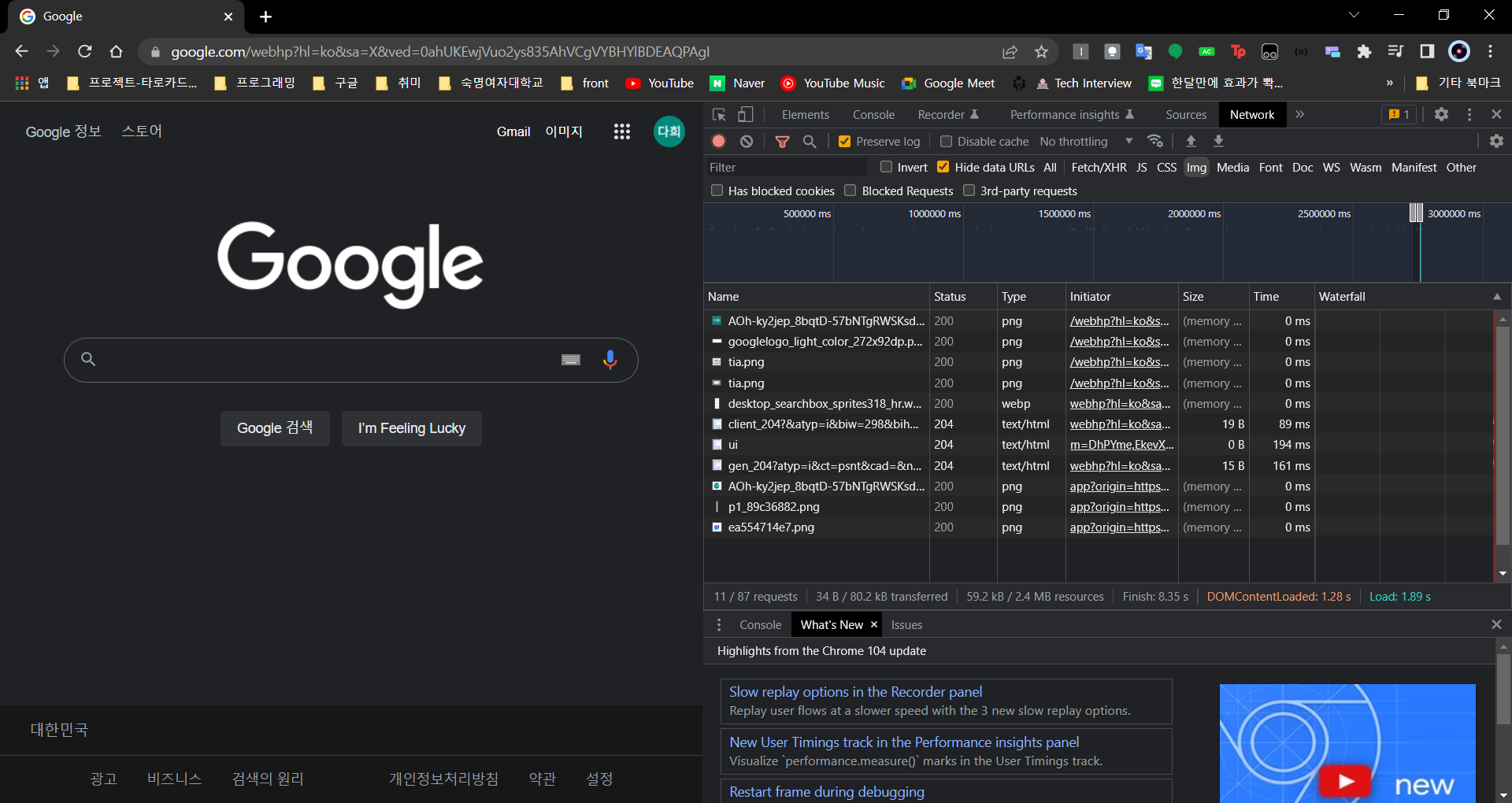Uncheck the Preserve log checkbox
This screenshot has height=803, width=1512.
pos(844,142)
